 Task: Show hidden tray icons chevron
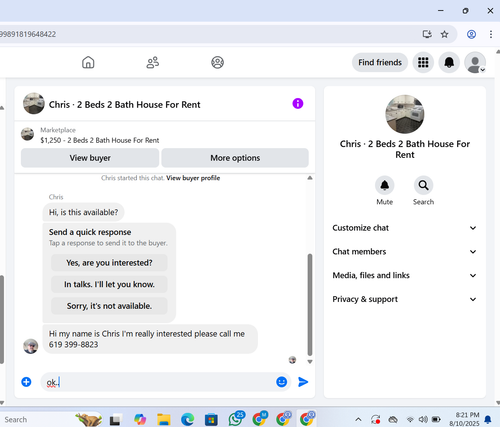point(358,419)
